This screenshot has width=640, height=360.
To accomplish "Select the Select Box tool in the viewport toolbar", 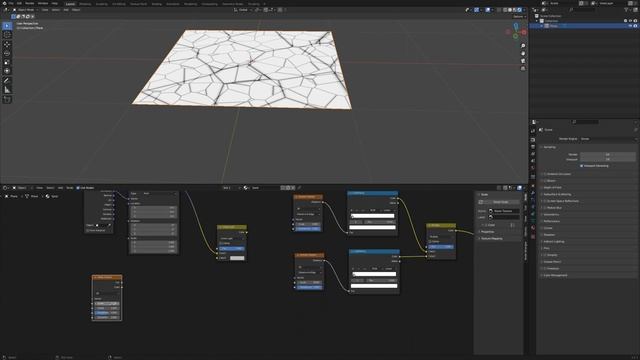I will point(7,26).
